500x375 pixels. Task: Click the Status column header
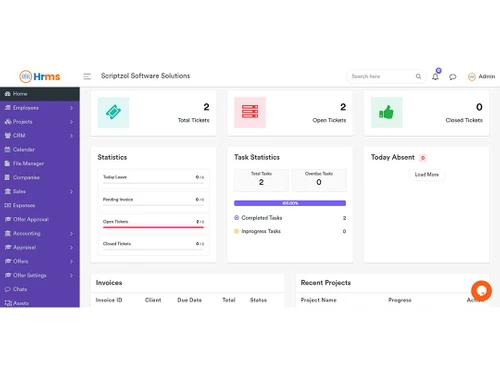[258, 300]
